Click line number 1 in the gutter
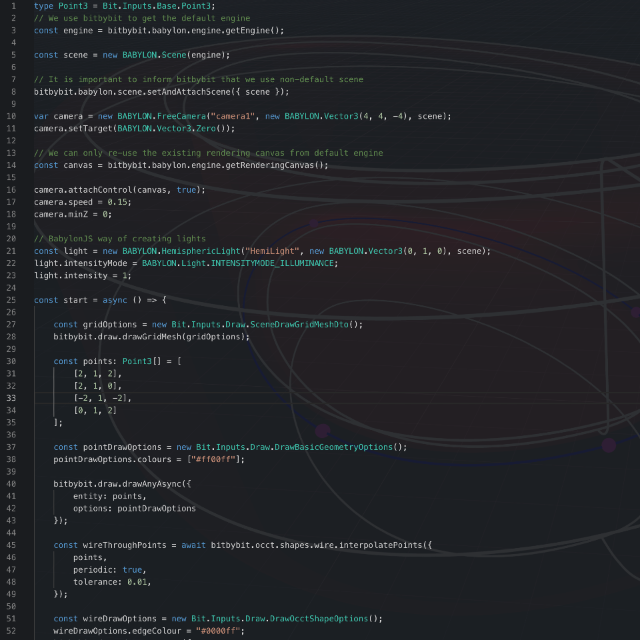The height and width of the screenshot is (640, 640). [13, 6]
